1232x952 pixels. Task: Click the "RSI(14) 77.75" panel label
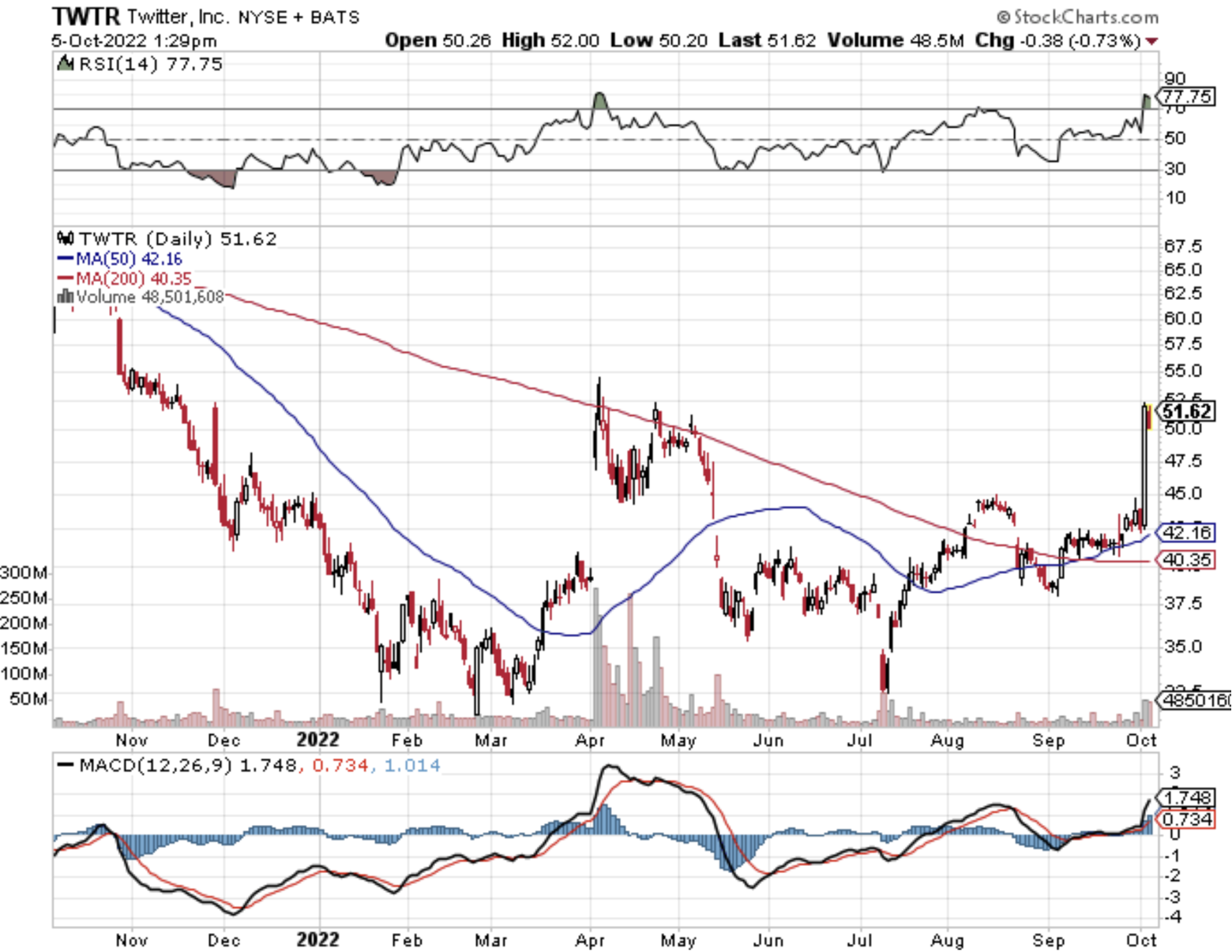[150, 64]
